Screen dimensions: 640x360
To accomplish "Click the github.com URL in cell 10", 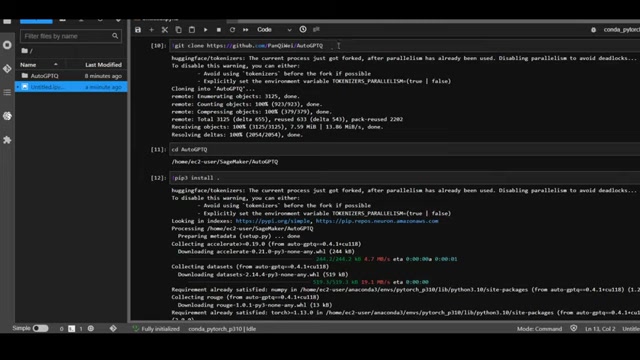I will click(x=264, y=46).
